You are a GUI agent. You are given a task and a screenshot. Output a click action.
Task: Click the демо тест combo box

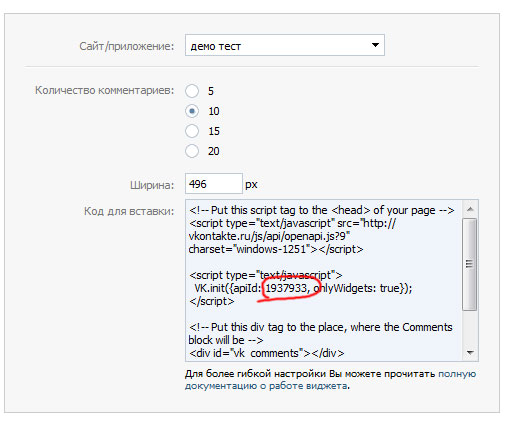tap(285, 45)
